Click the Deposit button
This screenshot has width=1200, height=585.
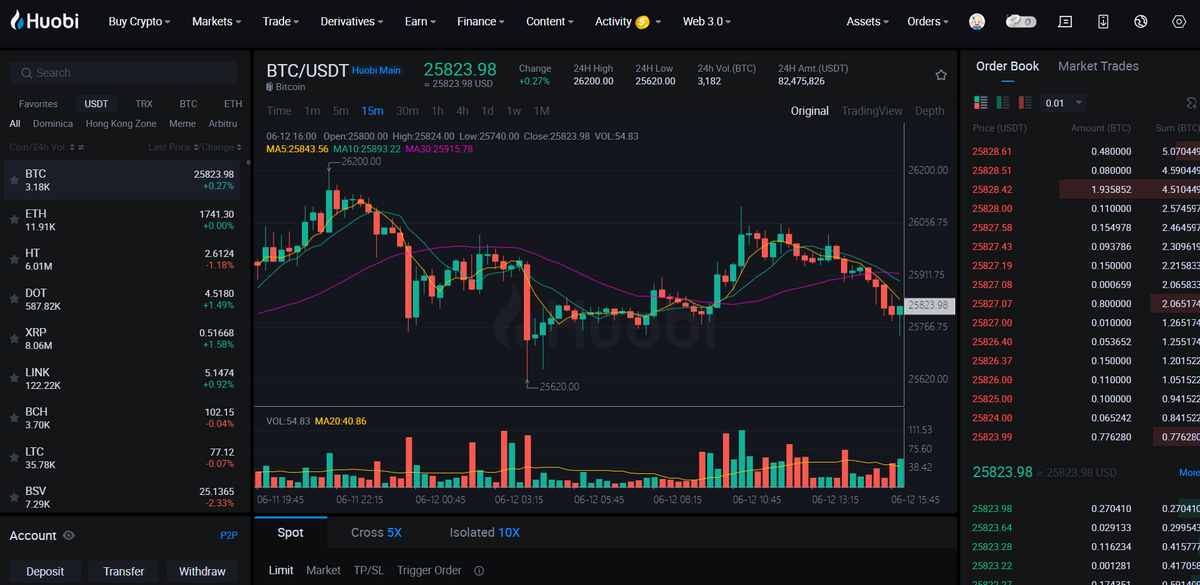45,572
